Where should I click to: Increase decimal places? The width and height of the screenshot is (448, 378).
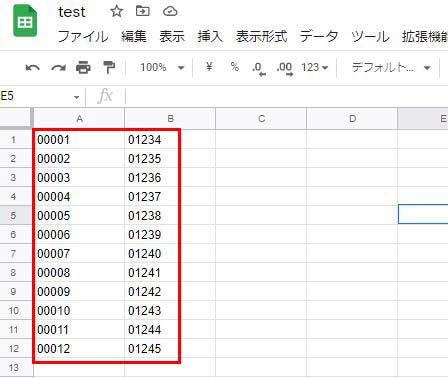[x=285, y=69]
